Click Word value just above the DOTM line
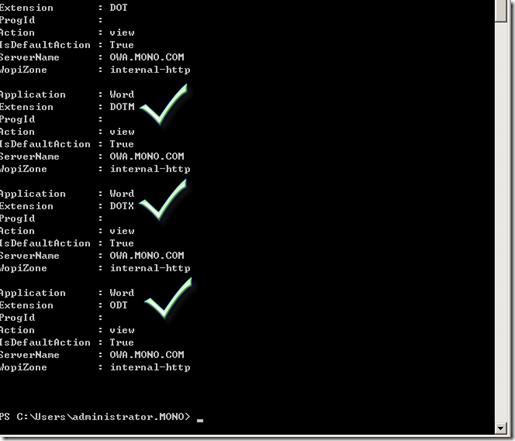The image size is (515, 441). 122,94
